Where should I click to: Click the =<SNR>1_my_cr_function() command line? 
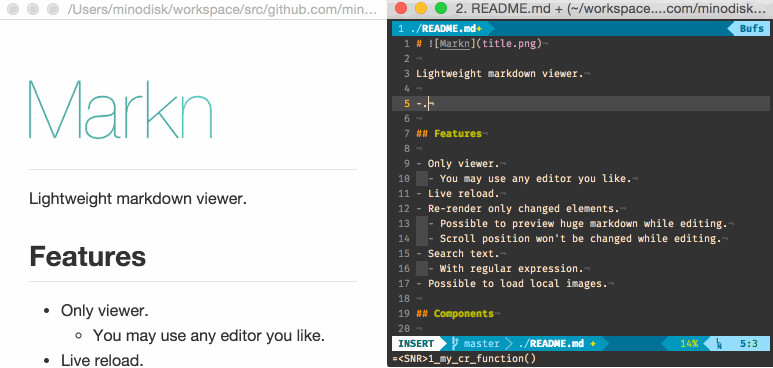464,359
